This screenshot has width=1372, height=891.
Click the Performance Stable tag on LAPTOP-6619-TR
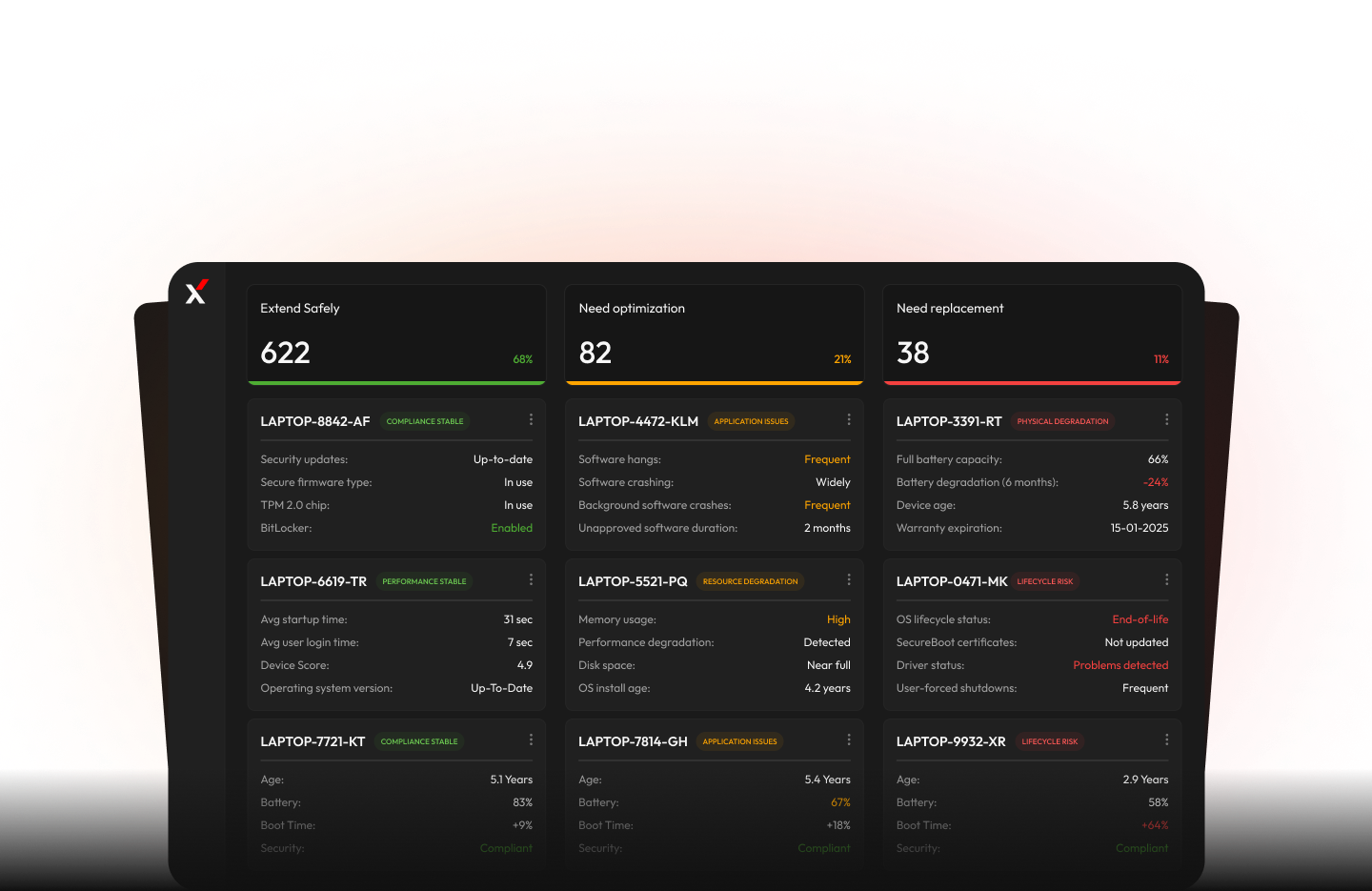coord(424,581)
